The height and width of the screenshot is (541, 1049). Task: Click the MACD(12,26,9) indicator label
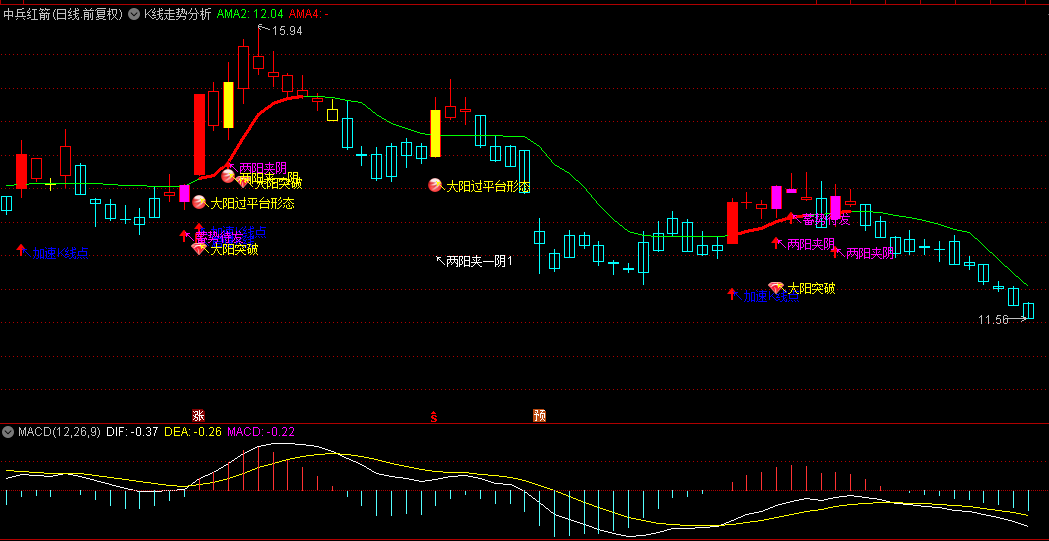click(60, 432)
